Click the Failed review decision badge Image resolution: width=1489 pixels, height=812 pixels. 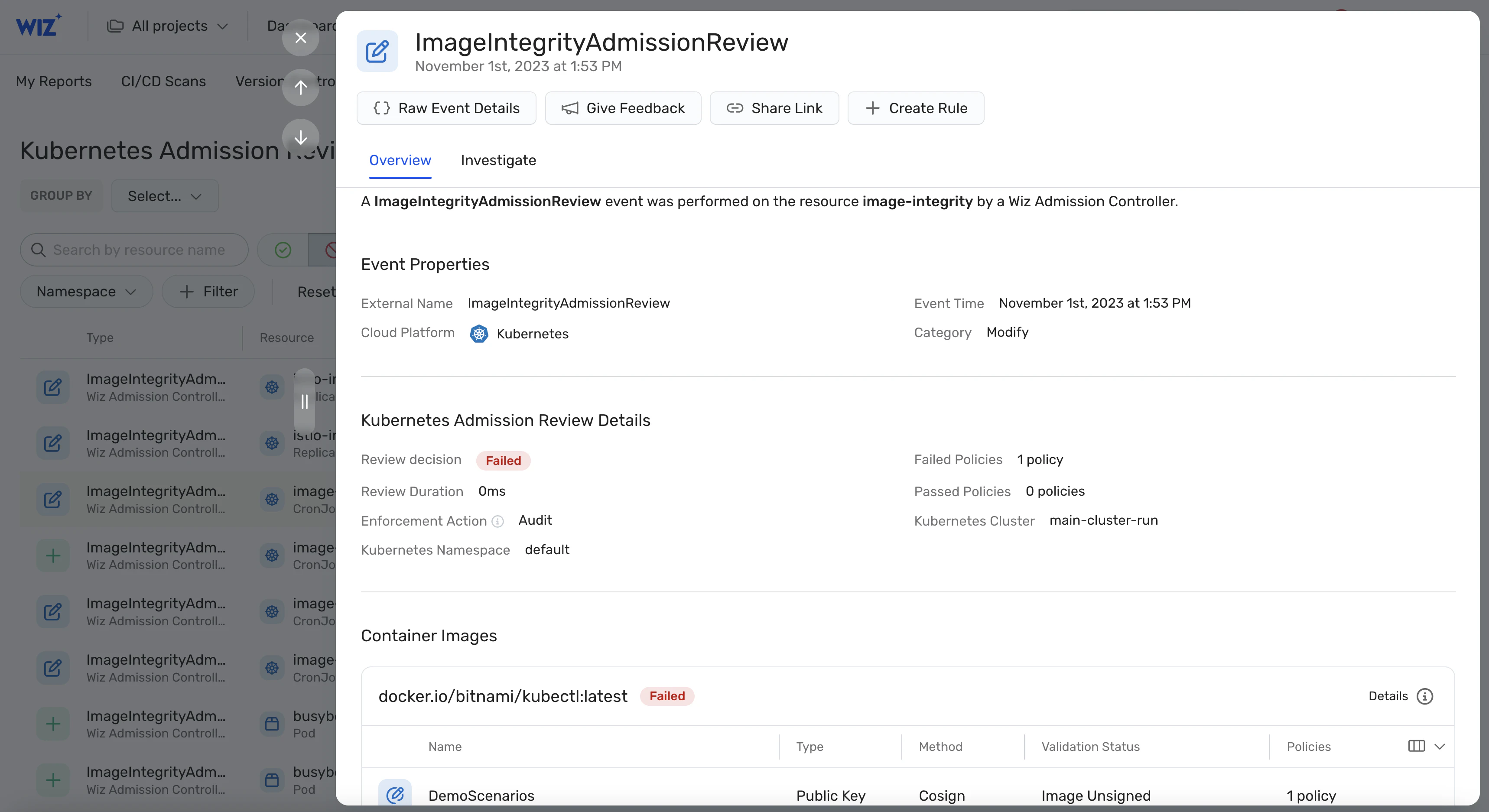coord(503,461)
